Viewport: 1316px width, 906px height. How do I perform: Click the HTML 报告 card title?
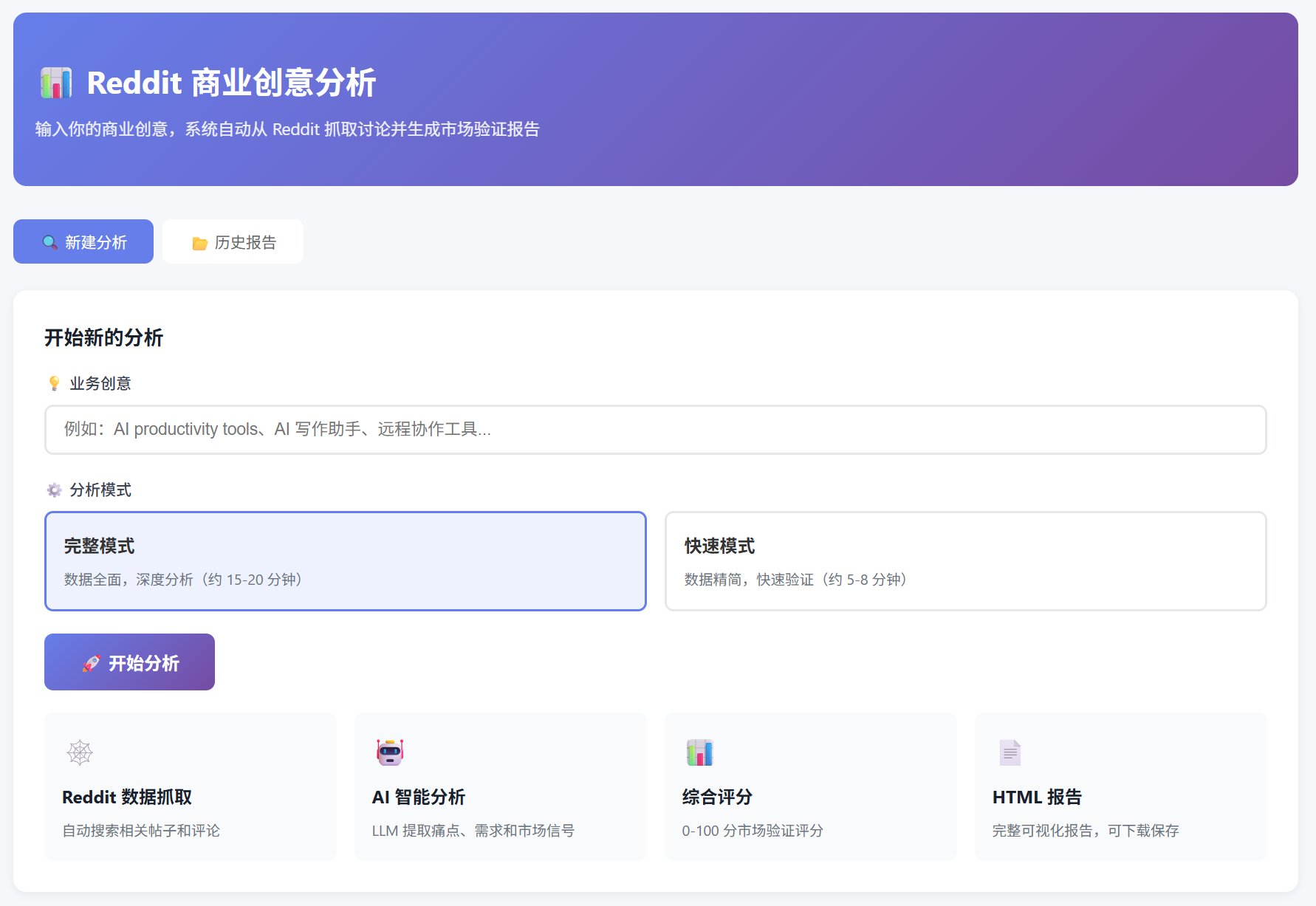click(1037, 797)
